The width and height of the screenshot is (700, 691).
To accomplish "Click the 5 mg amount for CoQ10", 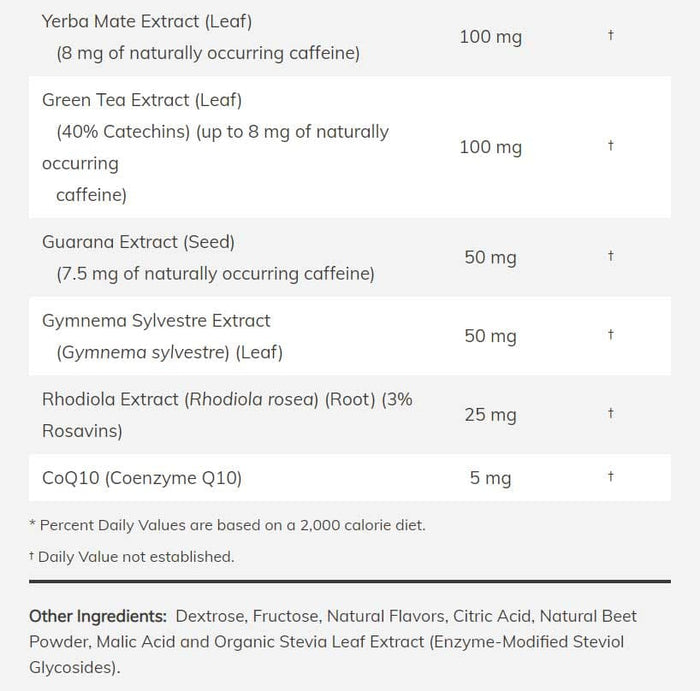I will (490, 478).
